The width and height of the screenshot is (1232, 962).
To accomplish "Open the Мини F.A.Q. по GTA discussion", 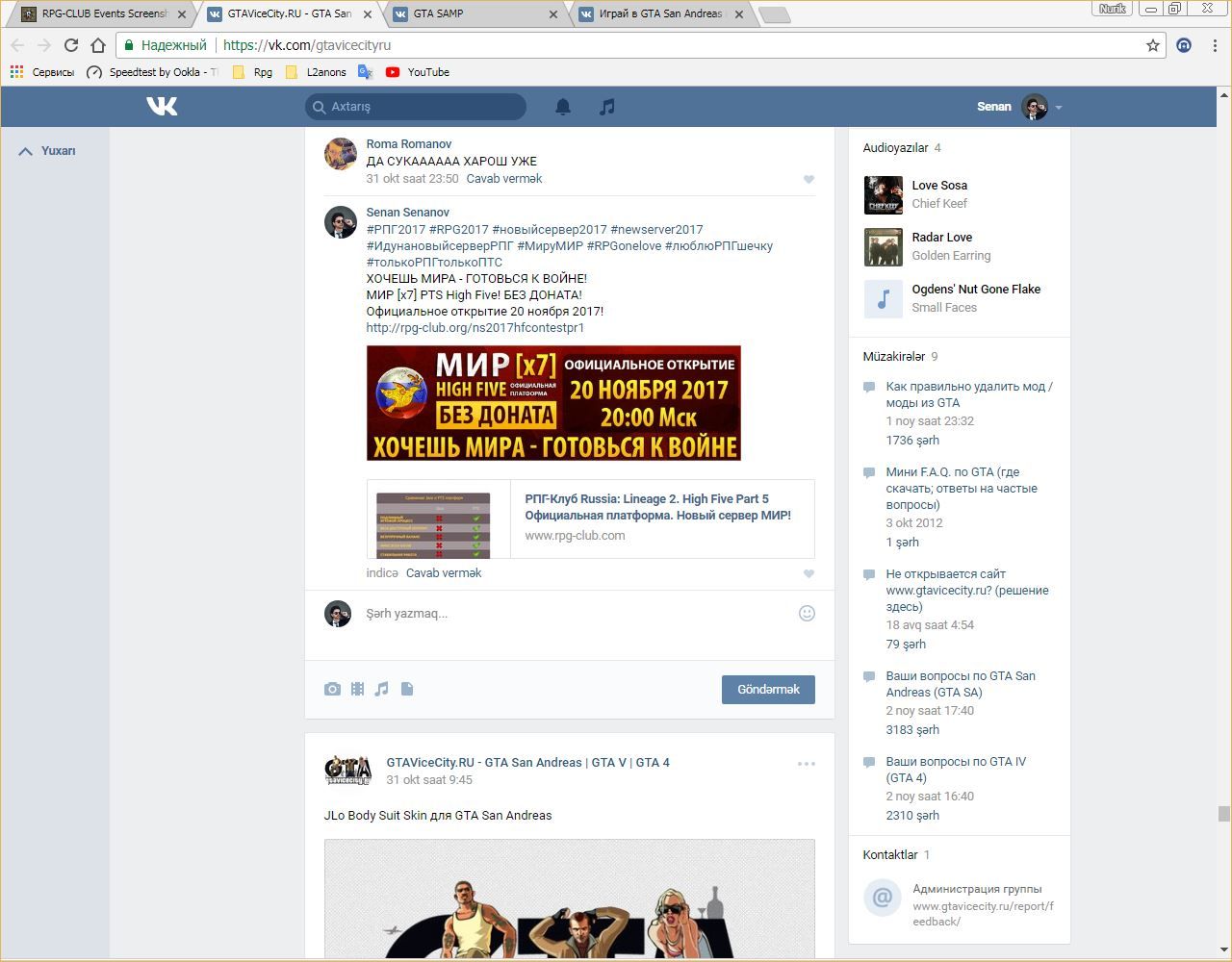I will (962, 488).
